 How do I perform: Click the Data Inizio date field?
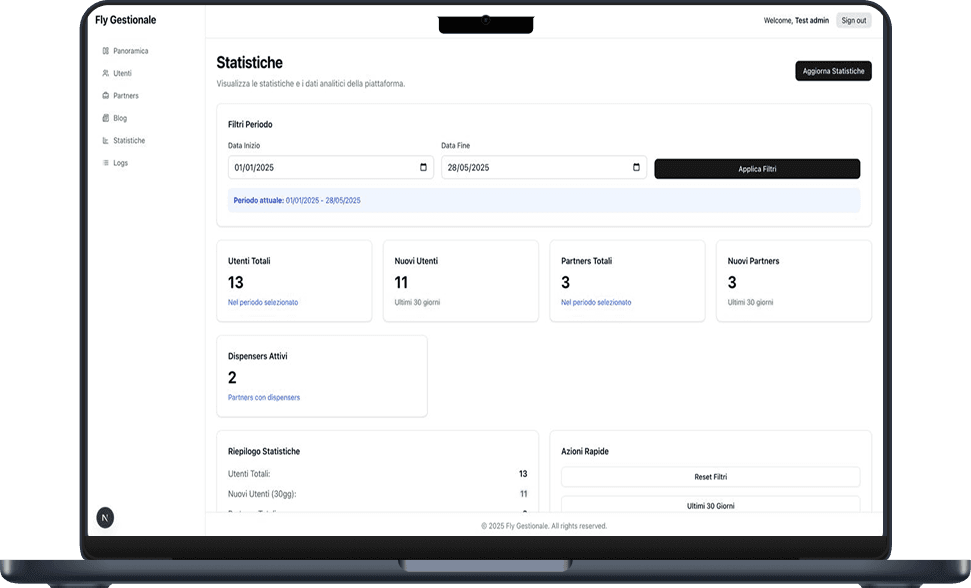pyautogui.click(x=320, y=168)
